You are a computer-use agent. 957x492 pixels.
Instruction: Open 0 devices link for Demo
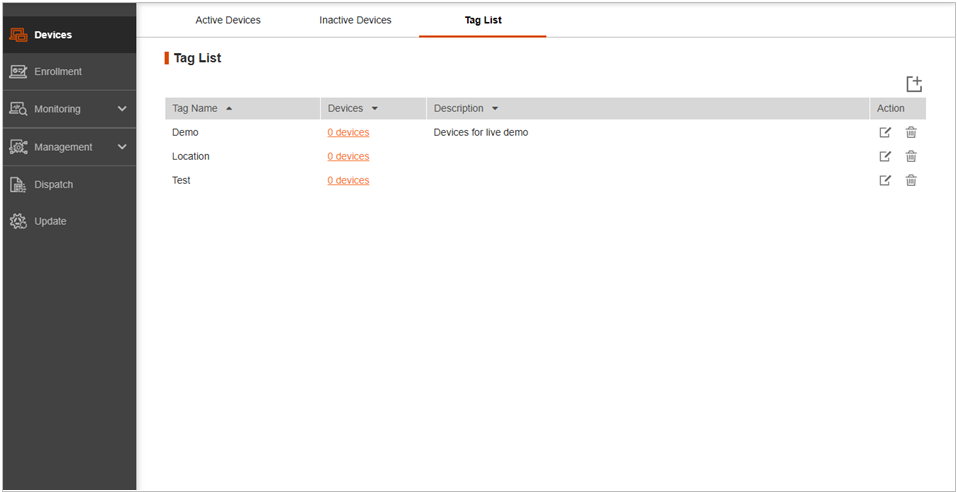tap(348, 132)
